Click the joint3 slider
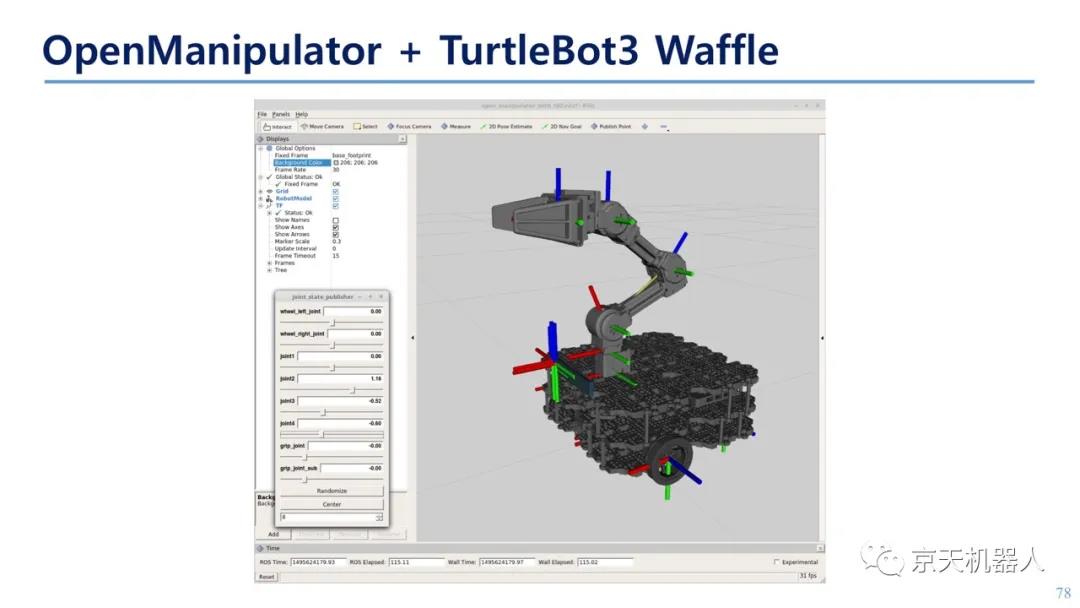The height and width of the screenshot is (608, 1080). pos(331,412)
